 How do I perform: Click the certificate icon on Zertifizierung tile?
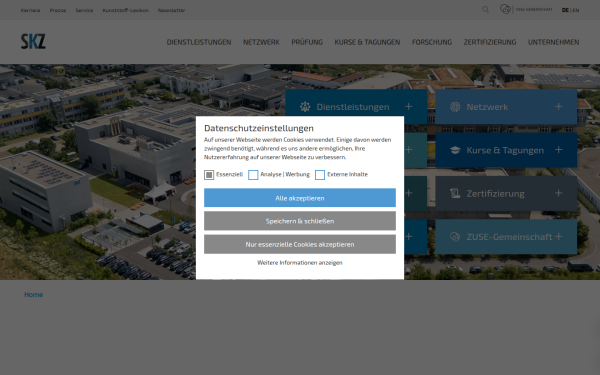point(455,193)
